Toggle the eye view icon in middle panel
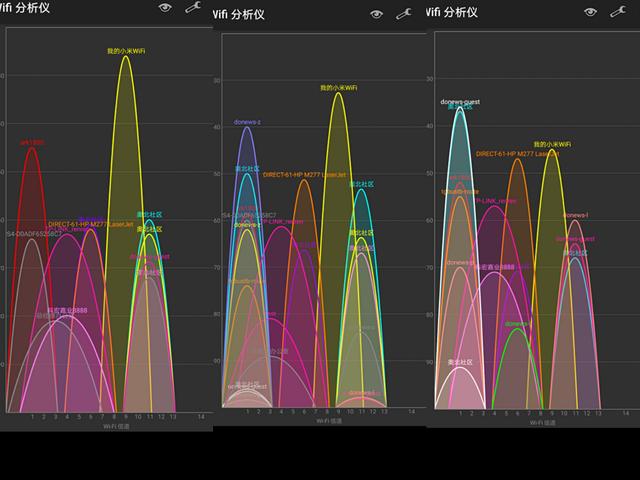The height and width of the screenshot is (480, 640). point(376,14)
